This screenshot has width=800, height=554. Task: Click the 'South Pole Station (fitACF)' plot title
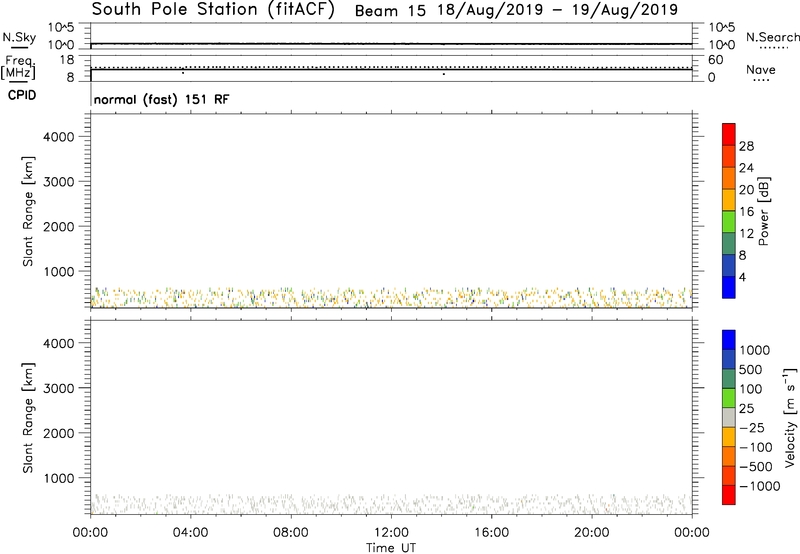point(213,9)
